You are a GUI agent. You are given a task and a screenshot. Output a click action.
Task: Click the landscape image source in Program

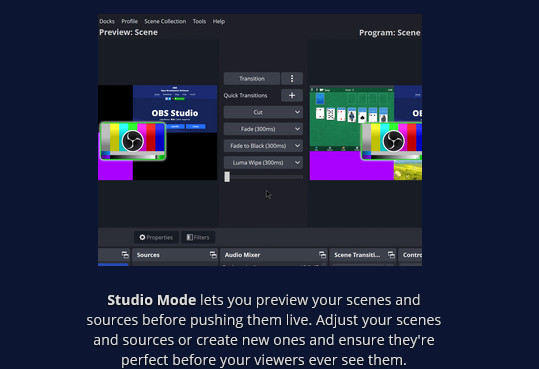pyautogui.click(x=408, y=170)
